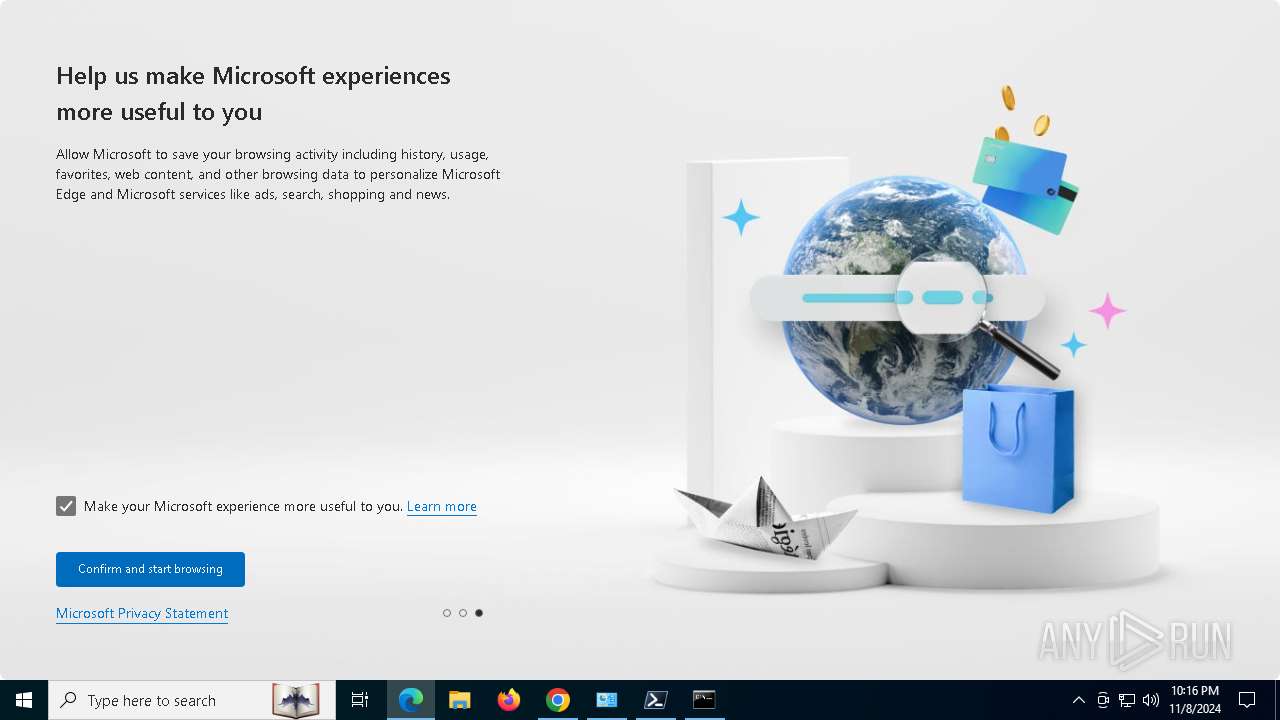Open the Microsoft Privacy Statement link

point(142,613)
